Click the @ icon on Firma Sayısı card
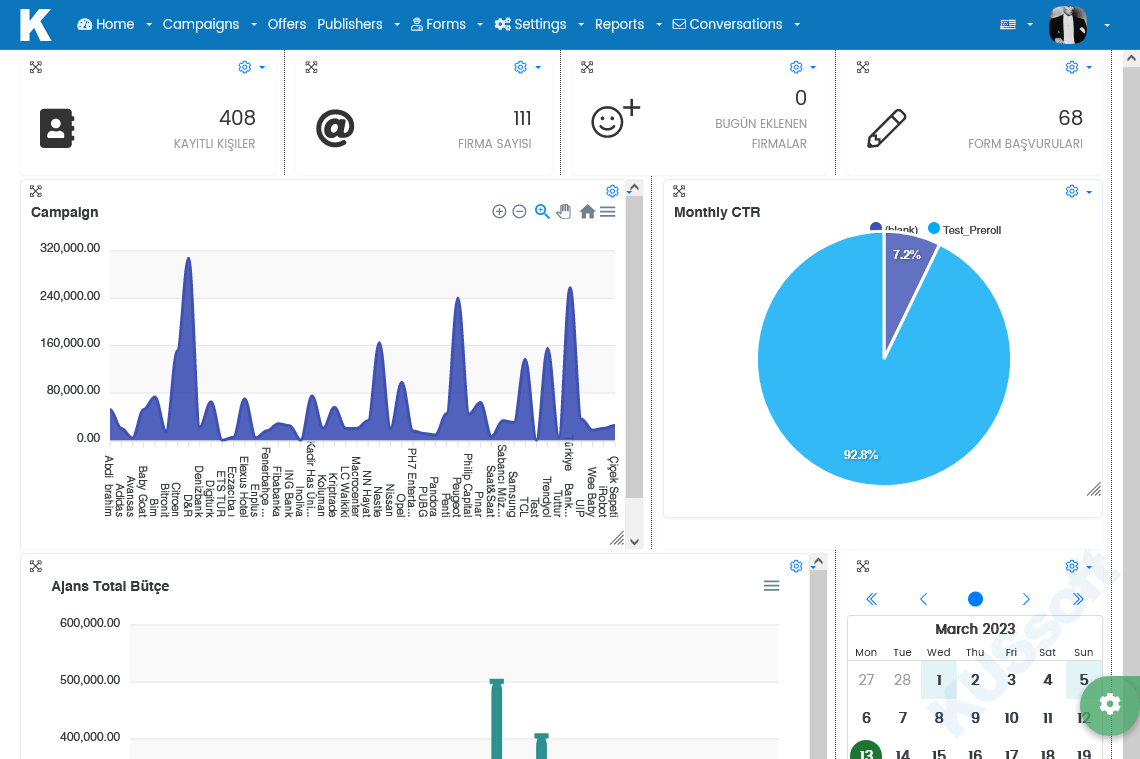This screenshot has height=759, width=1140. (335, 128)
